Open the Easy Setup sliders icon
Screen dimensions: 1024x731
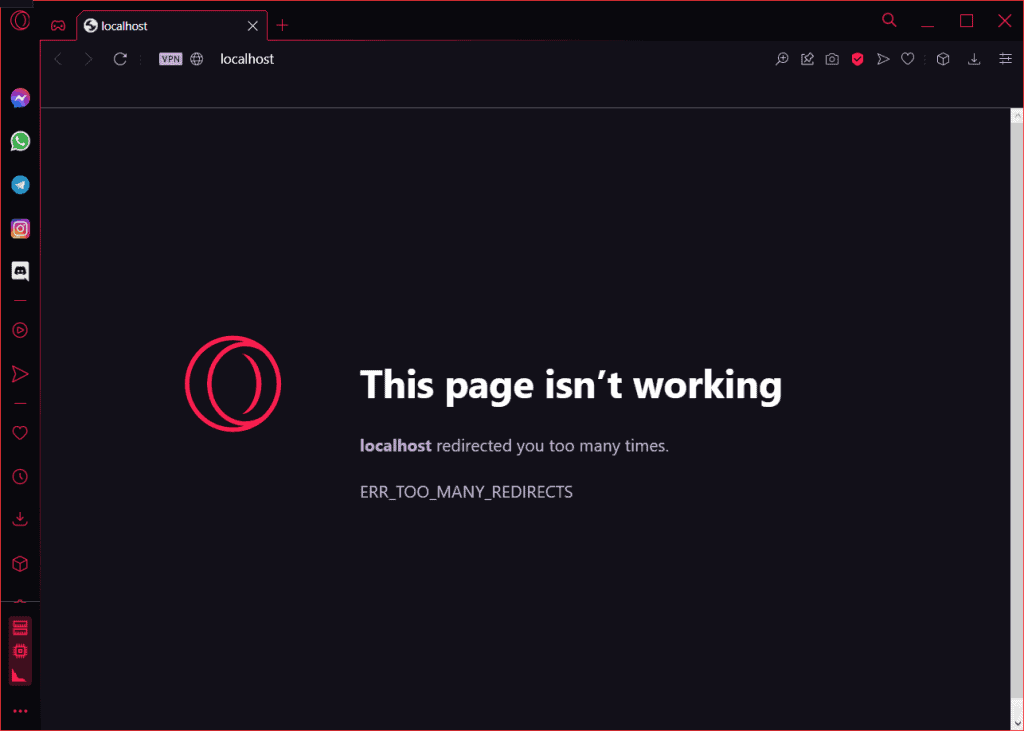(x=1005, y=59)
